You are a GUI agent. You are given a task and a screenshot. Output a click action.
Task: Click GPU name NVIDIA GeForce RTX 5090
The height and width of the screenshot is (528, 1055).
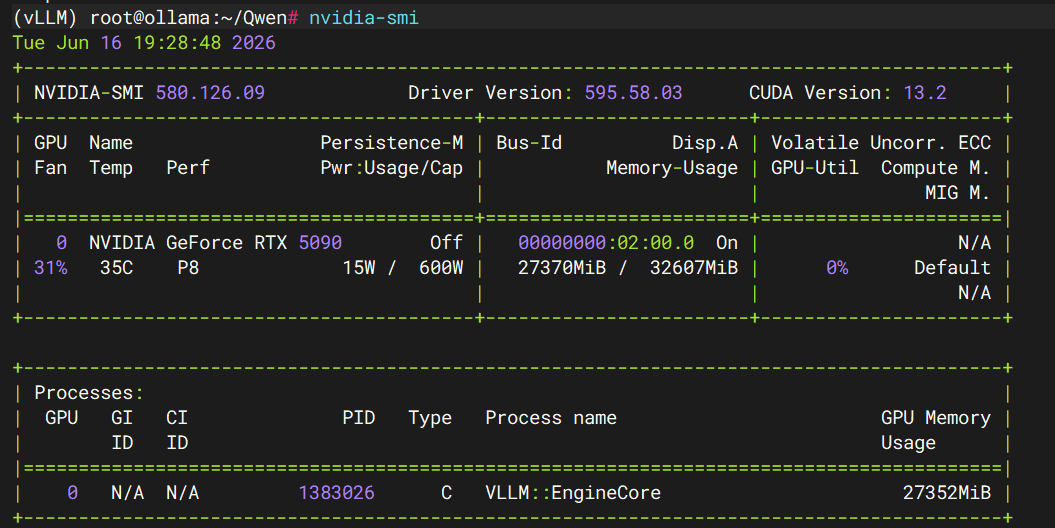(215, 243)
